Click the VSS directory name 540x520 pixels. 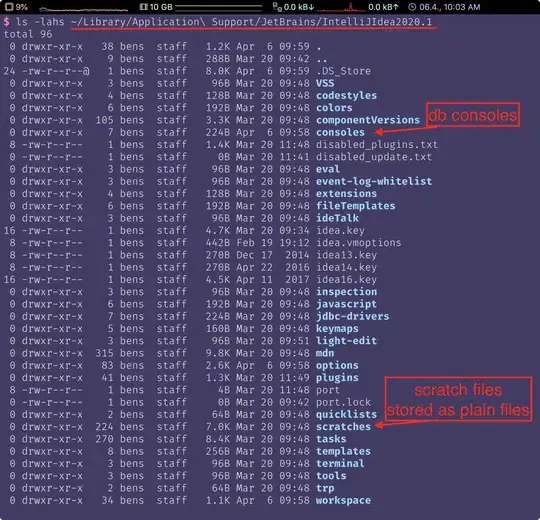point(325,83)
